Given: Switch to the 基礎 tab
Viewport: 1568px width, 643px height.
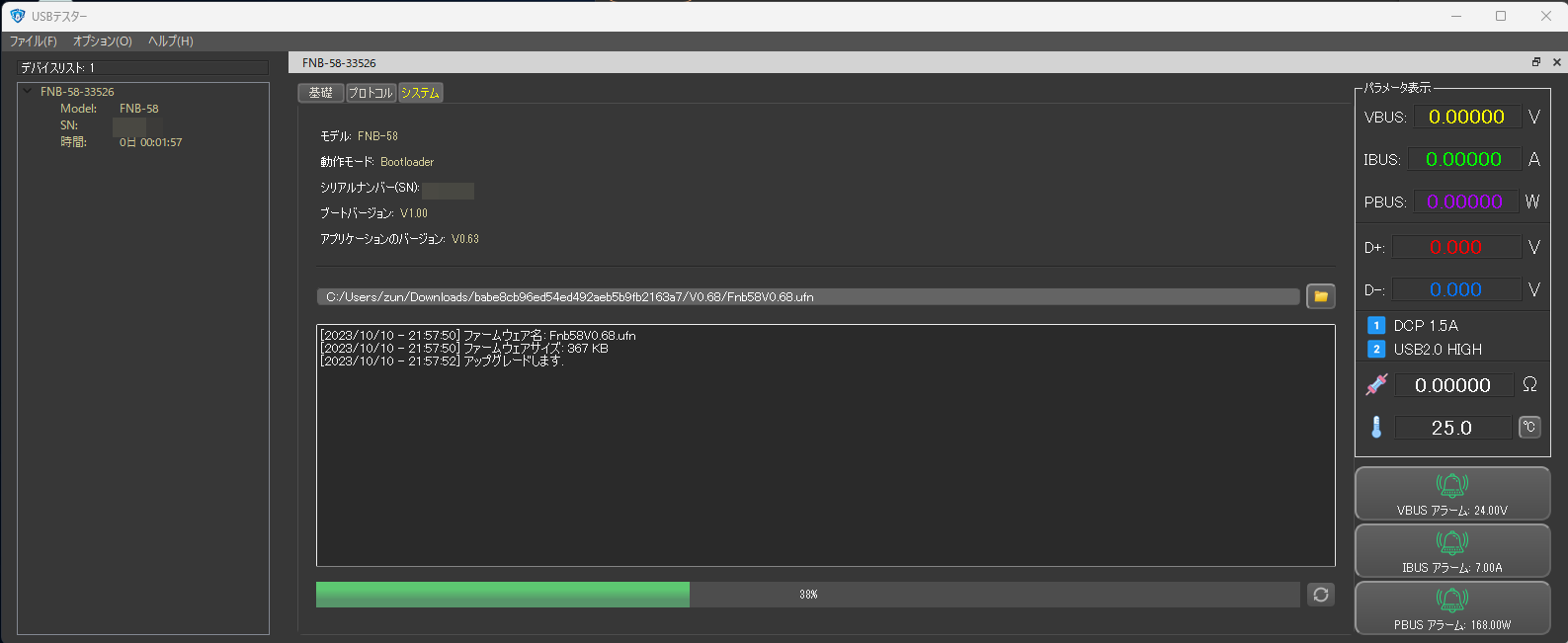Looking at the screenshot, I should [321, 93].
